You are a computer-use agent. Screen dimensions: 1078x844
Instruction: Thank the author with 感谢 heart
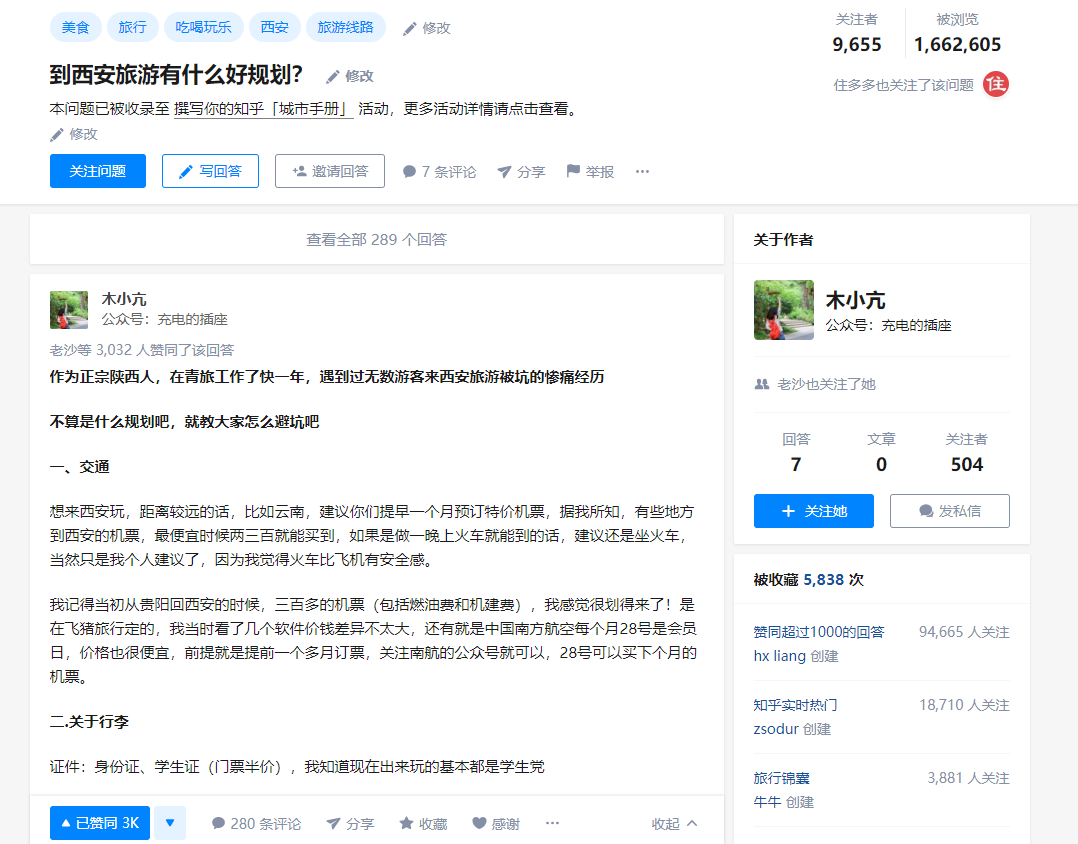point(496,823)
